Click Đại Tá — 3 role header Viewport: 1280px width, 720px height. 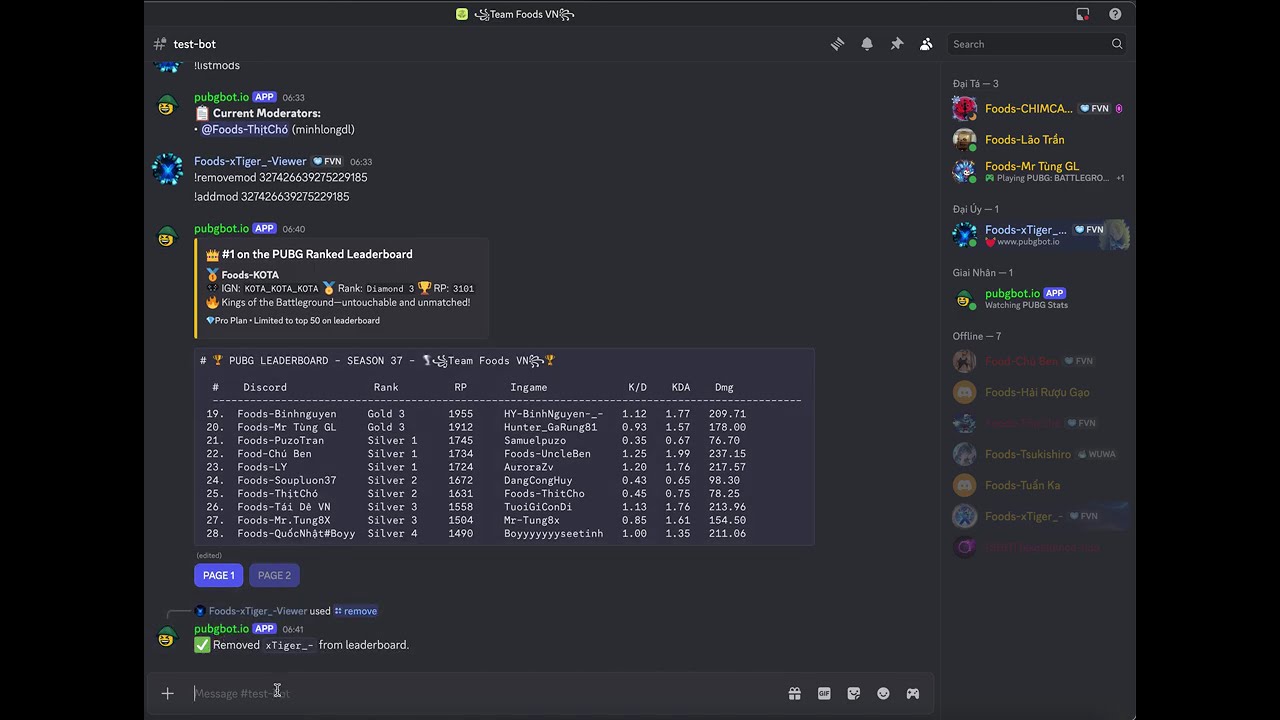(975, 83)
